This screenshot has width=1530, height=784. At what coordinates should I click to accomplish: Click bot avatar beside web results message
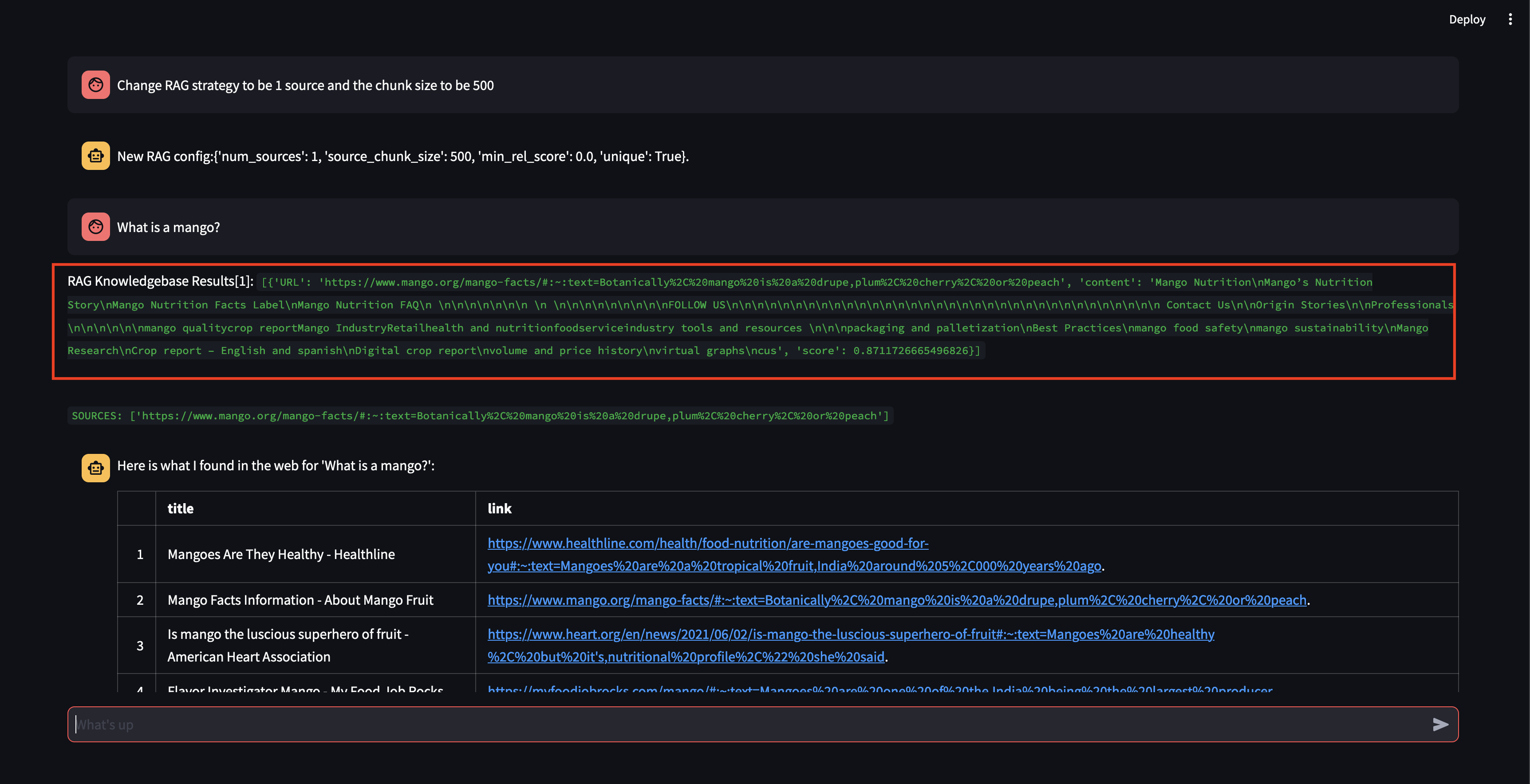96,468
